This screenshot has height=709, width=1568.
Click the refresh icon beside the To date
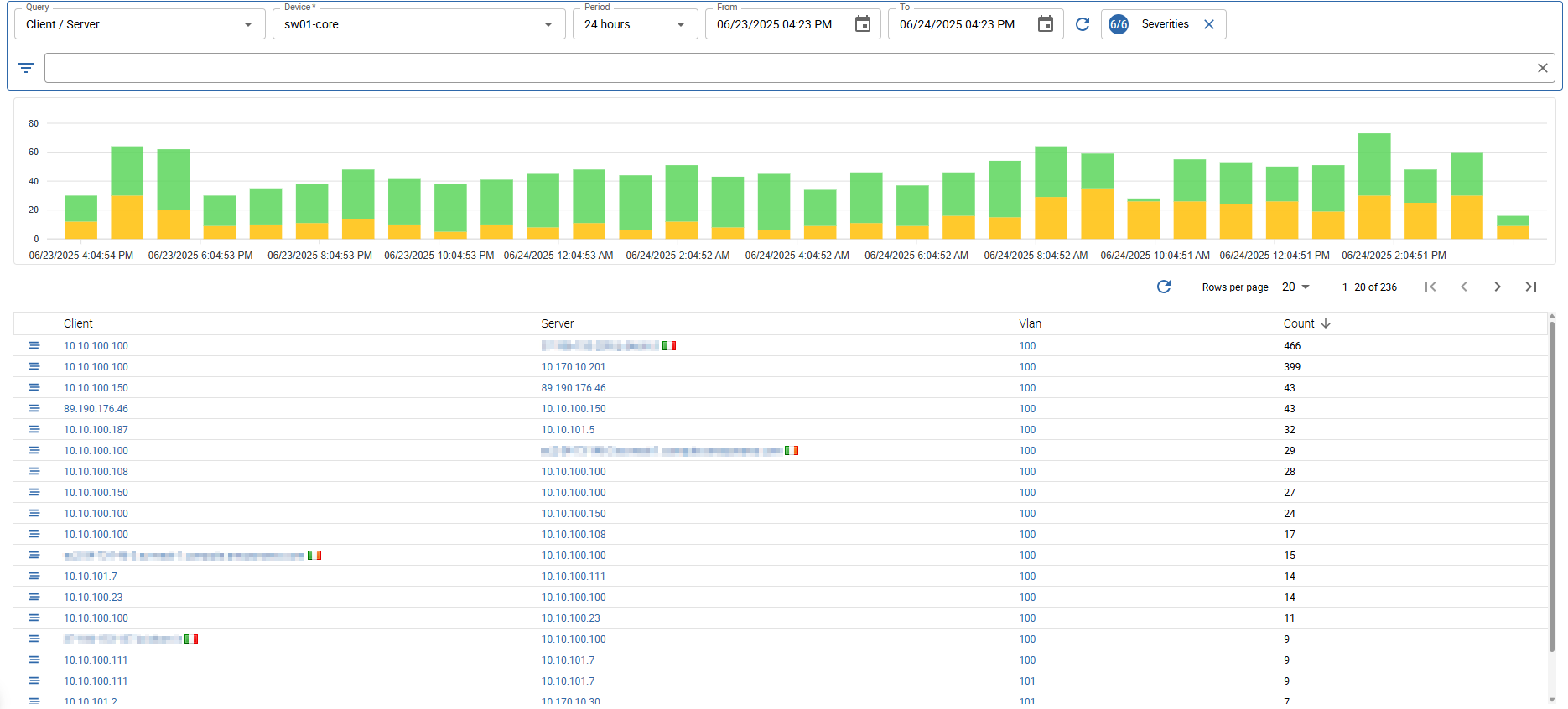(x=1083, y=24)
